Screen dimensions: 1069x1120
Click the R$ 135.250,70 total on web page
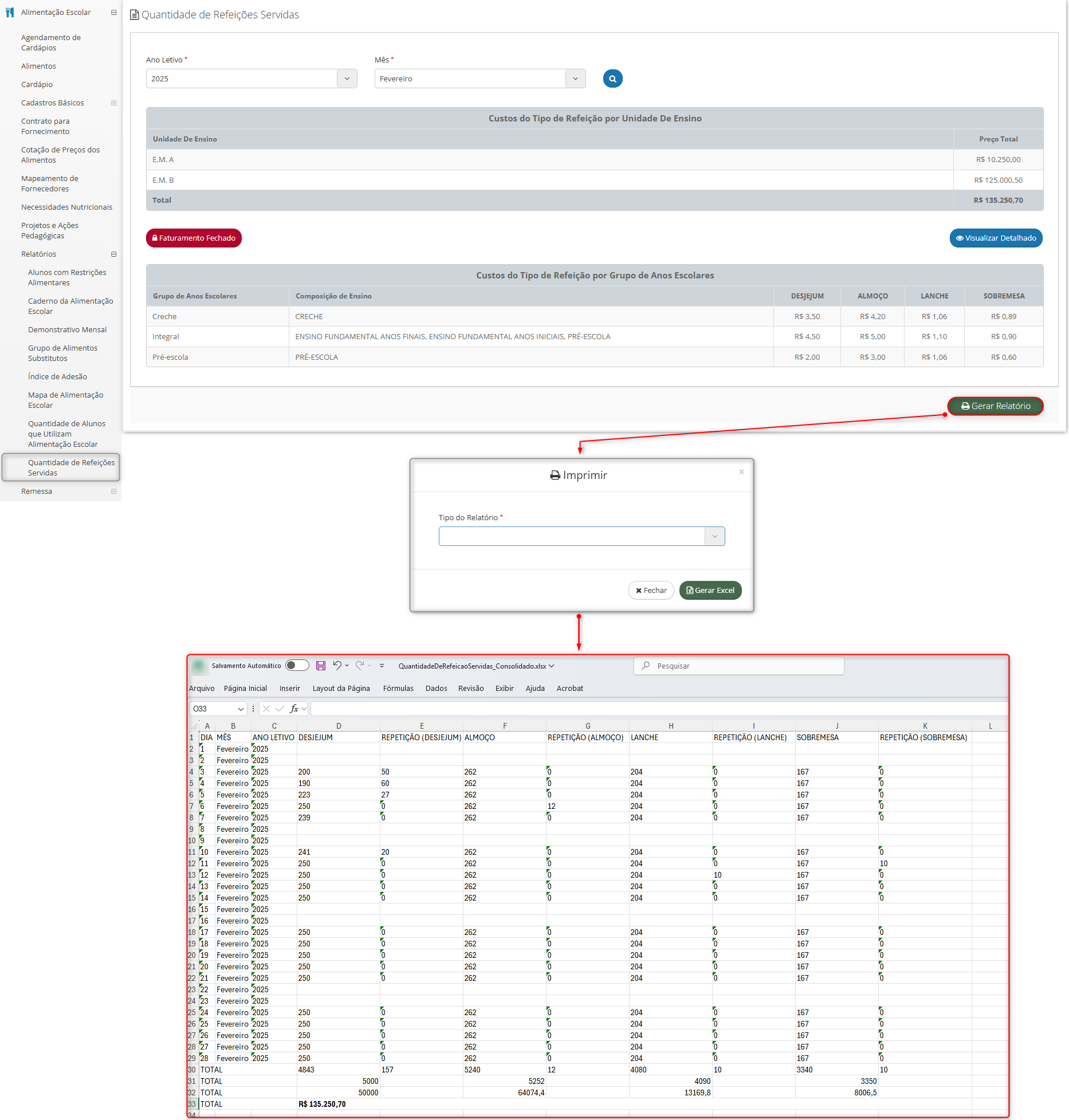pos(998,200)
